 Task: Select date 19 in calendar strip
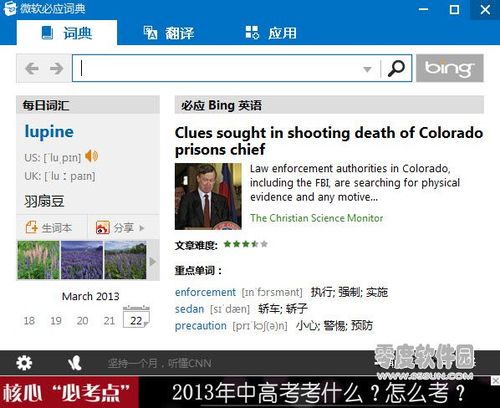click(x=56, y=321)
